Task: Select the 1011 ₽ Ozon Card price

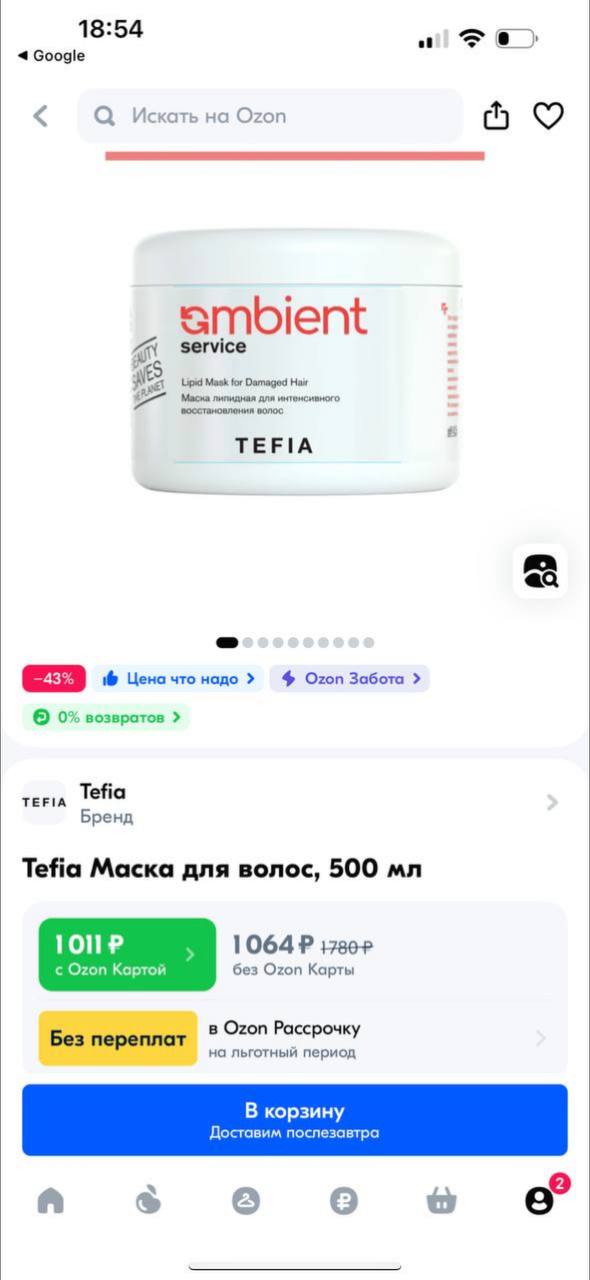Action: (x=127, y=954)
